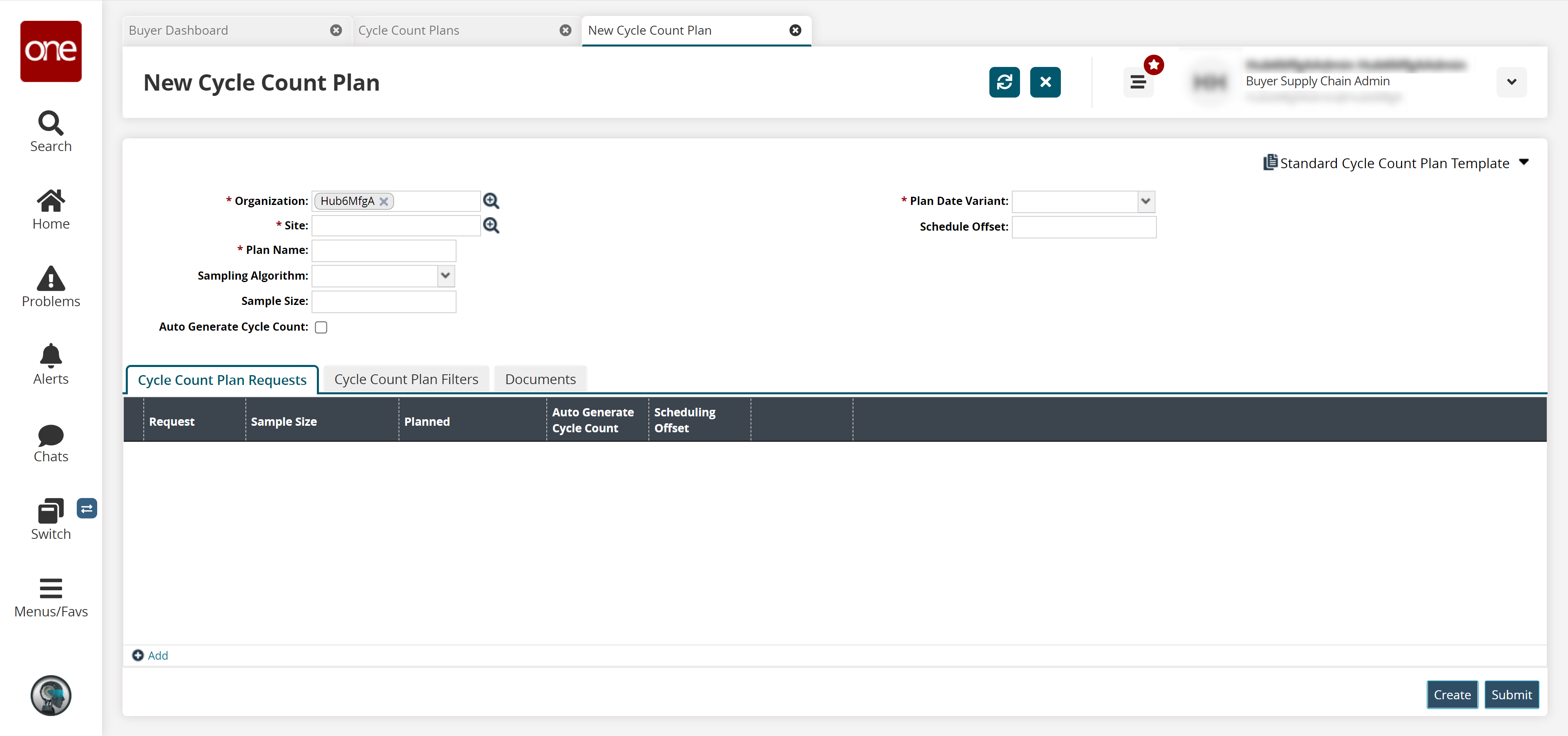Open Site lookup magnifier icon
The height and width of the screenshot is (736, 1568).
490,226
